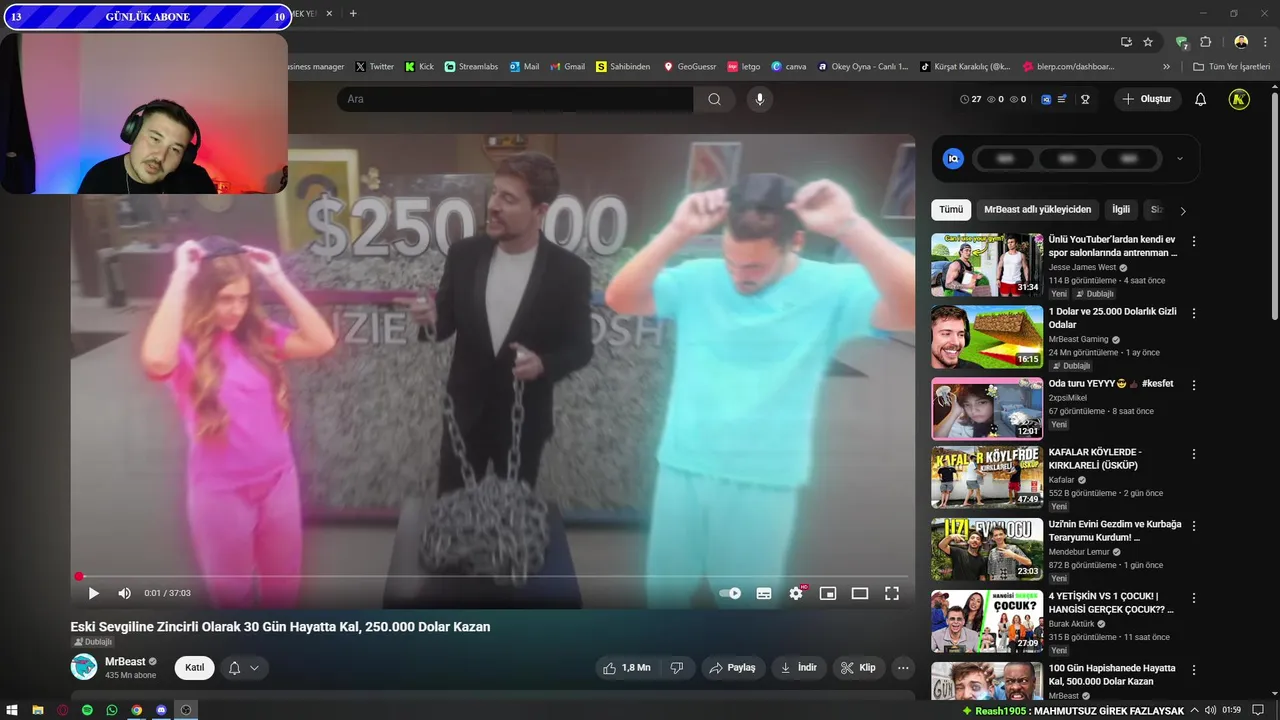Dislike the video with thumbs down
The height and width of the screenshot is (720, 1280).
point(677,668)
